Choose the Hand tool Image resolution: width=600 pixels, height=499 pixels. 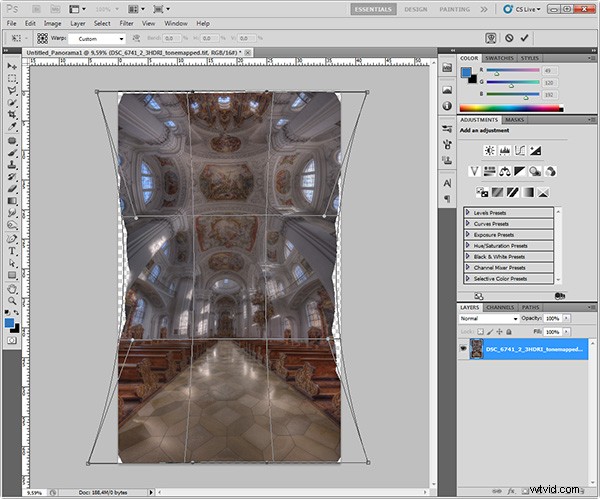pos(12,289)
